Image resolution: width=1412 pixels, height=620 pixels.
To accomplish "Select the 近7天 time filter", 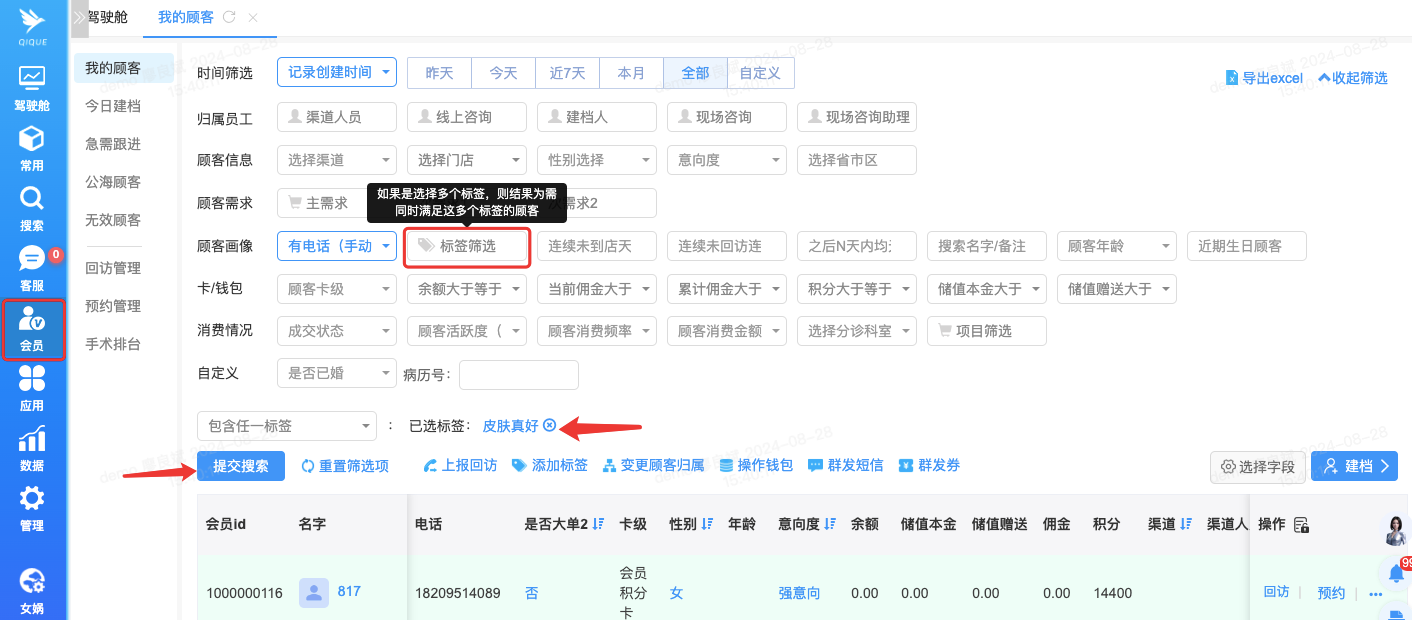I will (567, 73).
